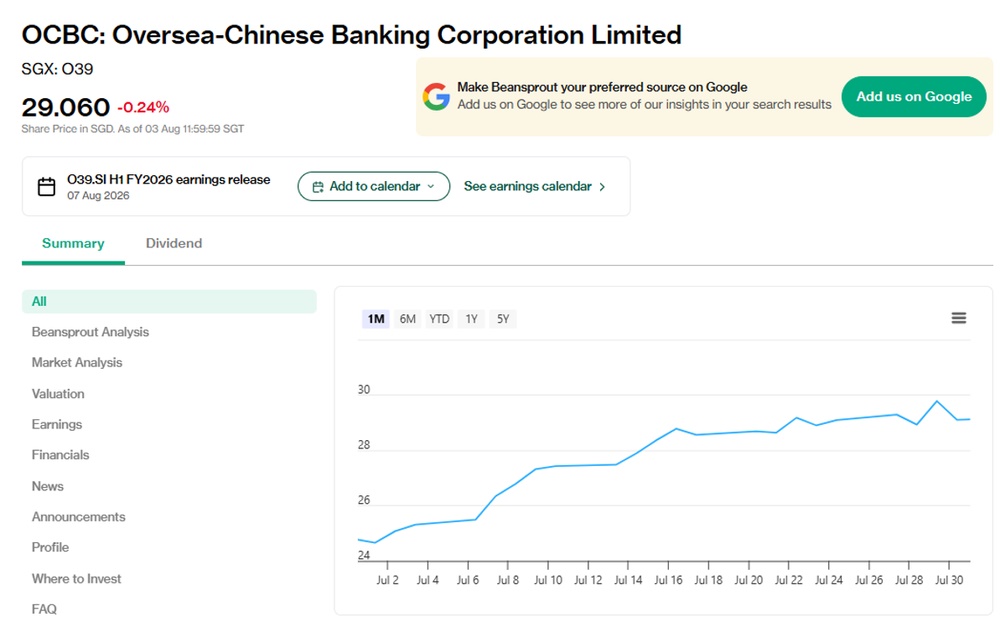Screen dimensions: 1000x627
Task: Go to Market Analysis section
Action: (77, 362)
